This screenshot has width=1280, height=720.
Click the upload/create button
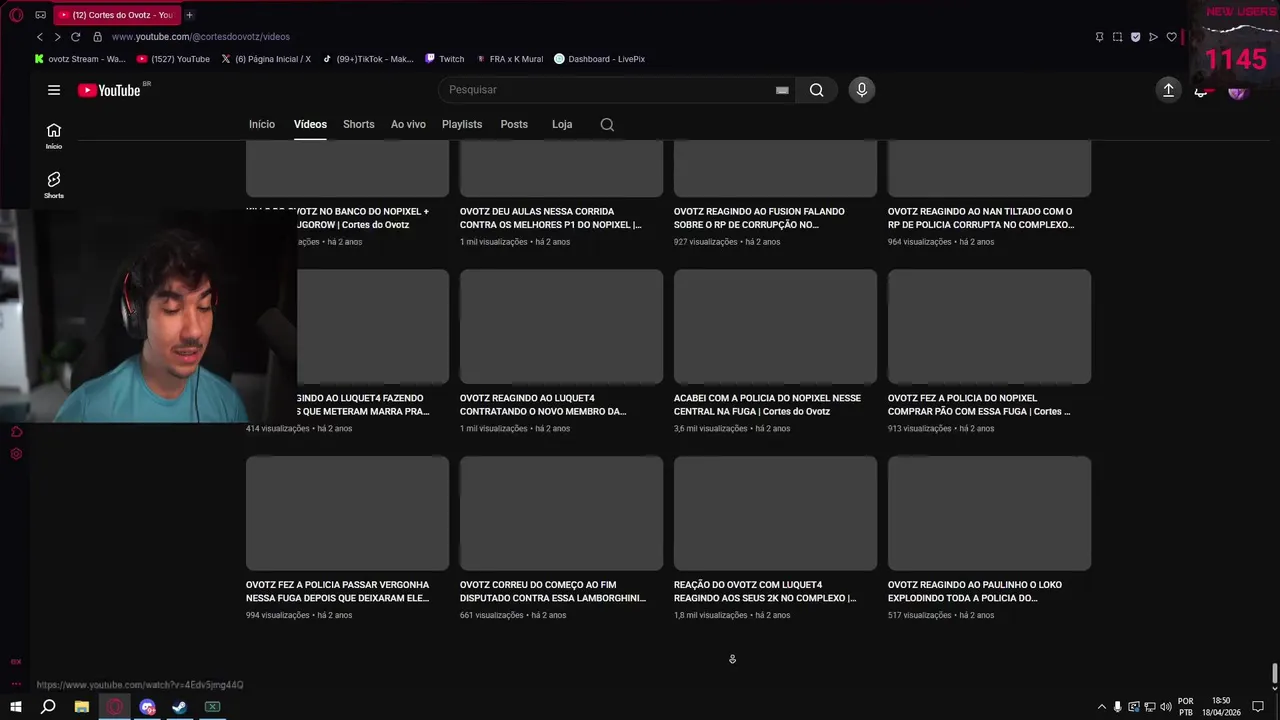click(x=1168, y=90)
